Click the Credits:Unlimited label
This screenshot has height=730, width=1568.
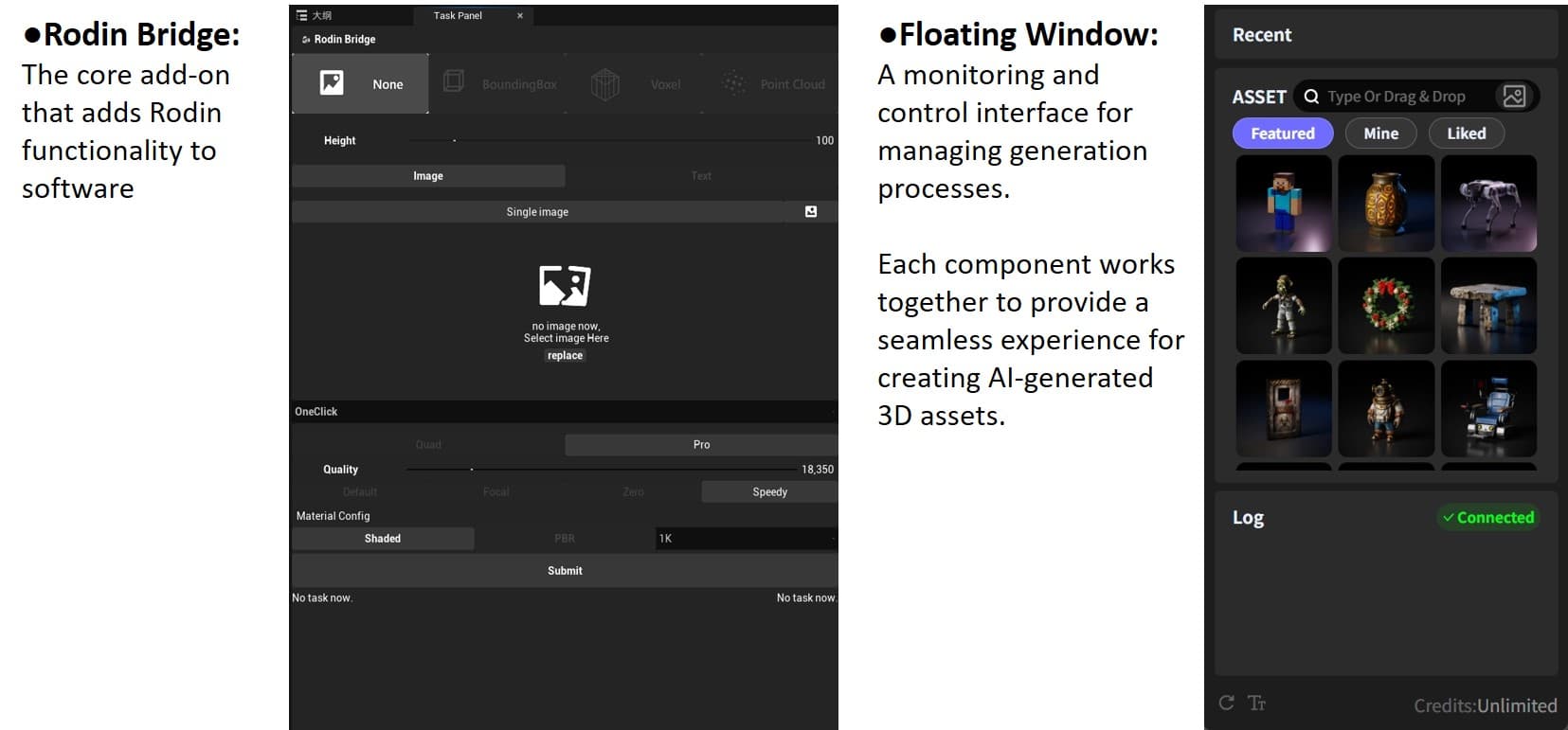coord(1485,705)
